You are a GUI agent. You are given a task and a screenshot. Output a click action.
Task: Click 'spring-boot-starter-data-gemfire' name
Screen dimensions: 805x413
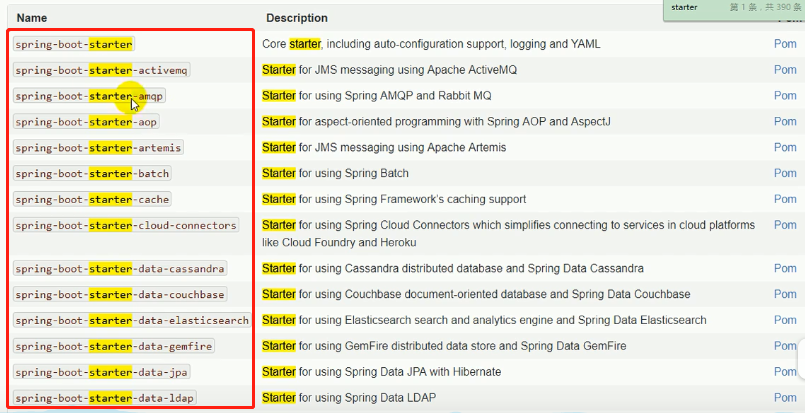(114, 346)
